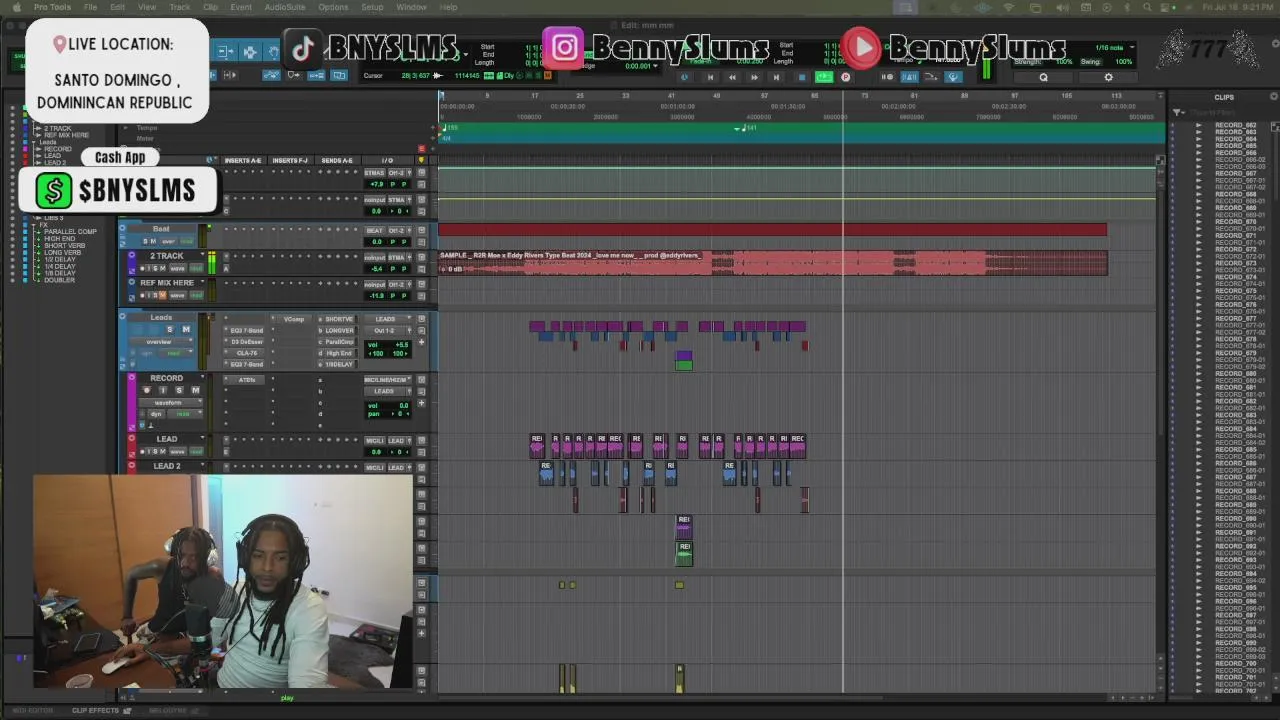The image size is (1280, 720).
Task: Open the D3 DeEsser insert on Leads
Action: [246, 342]
